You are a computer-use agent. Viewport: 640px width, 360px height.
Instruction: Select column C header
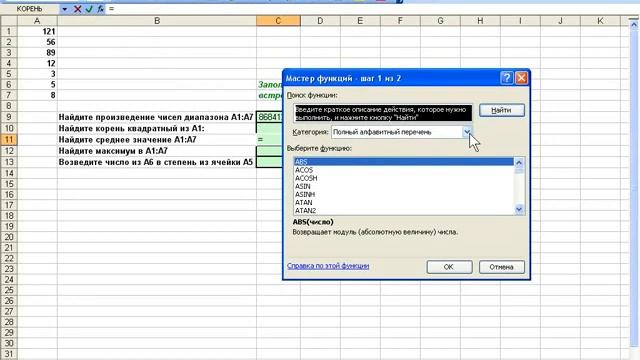[x=278, y=21]
